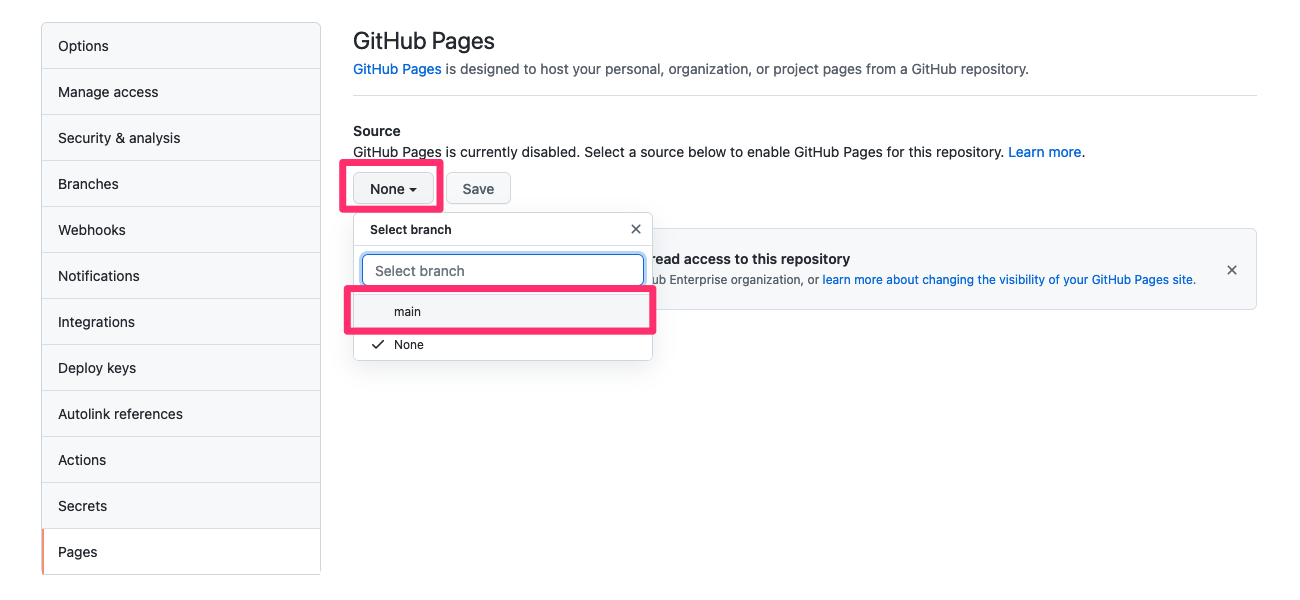The width and height of the screenshot is (1300, 600).
Task: Open Notifications settings
Action: [99, 276]
